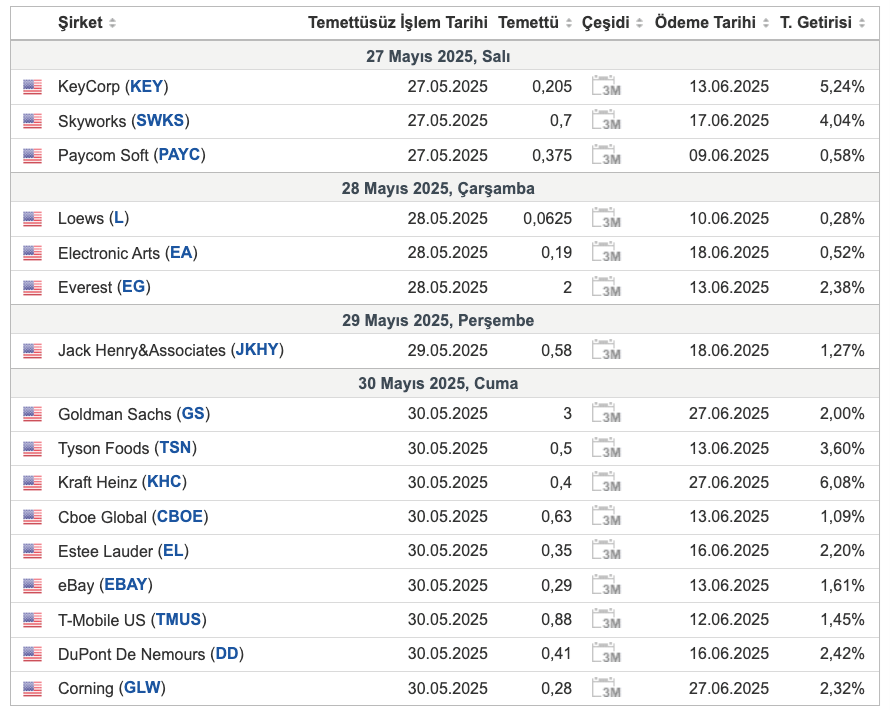This screenshot has height=710, width=890.
Task: Click the dividend value 3 for Goldman Sachs
Action: tap(567, 413)
